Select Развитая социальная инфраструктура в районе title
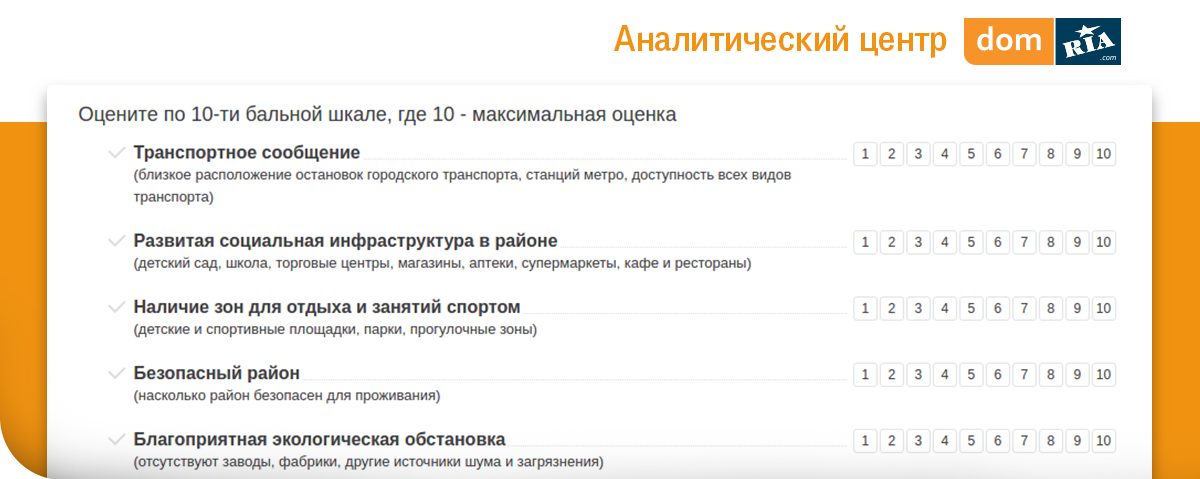 pos(345,241)
